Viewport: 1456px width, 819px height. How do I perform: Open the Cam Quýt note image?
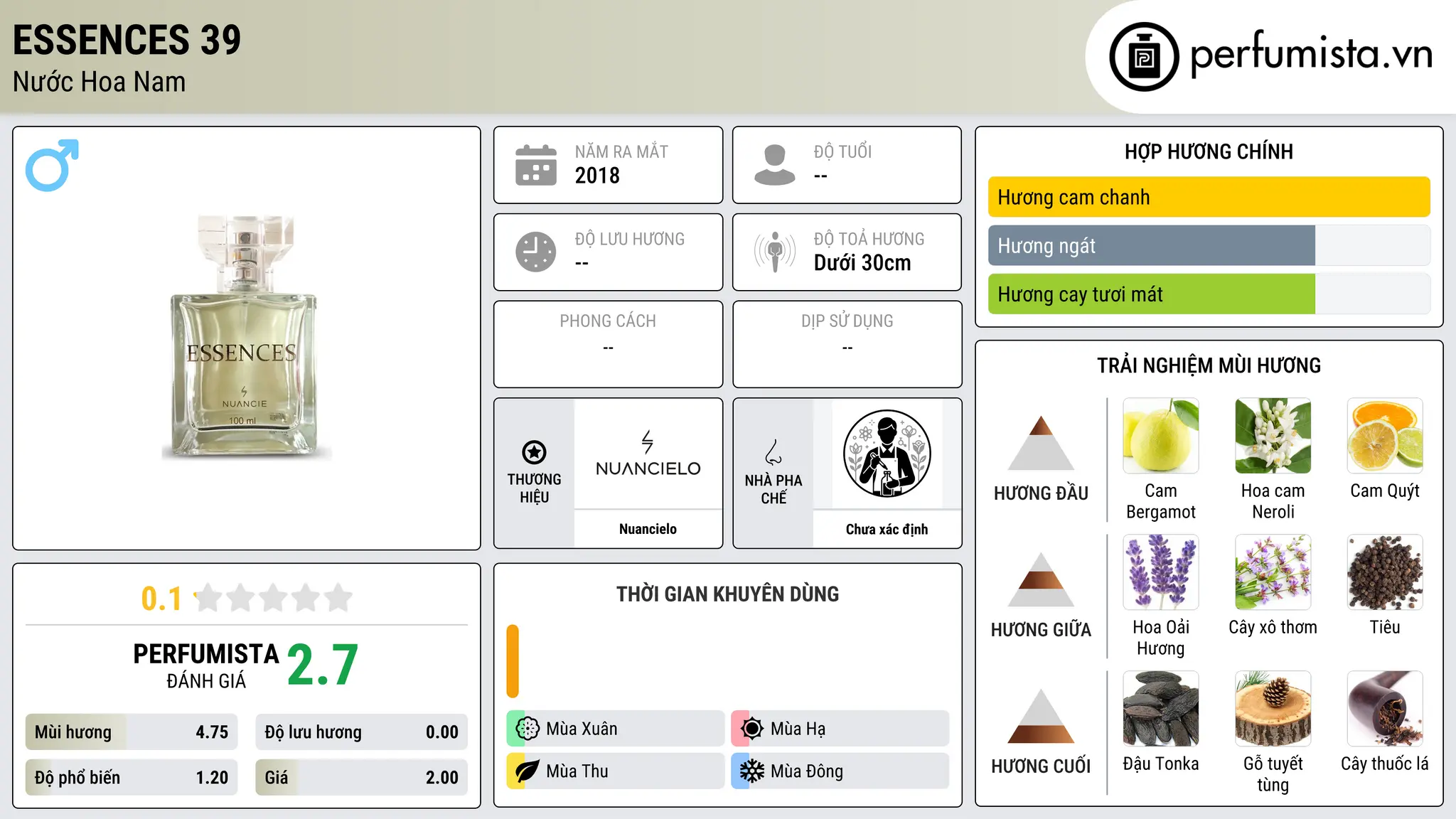(x=1385, y=436)
